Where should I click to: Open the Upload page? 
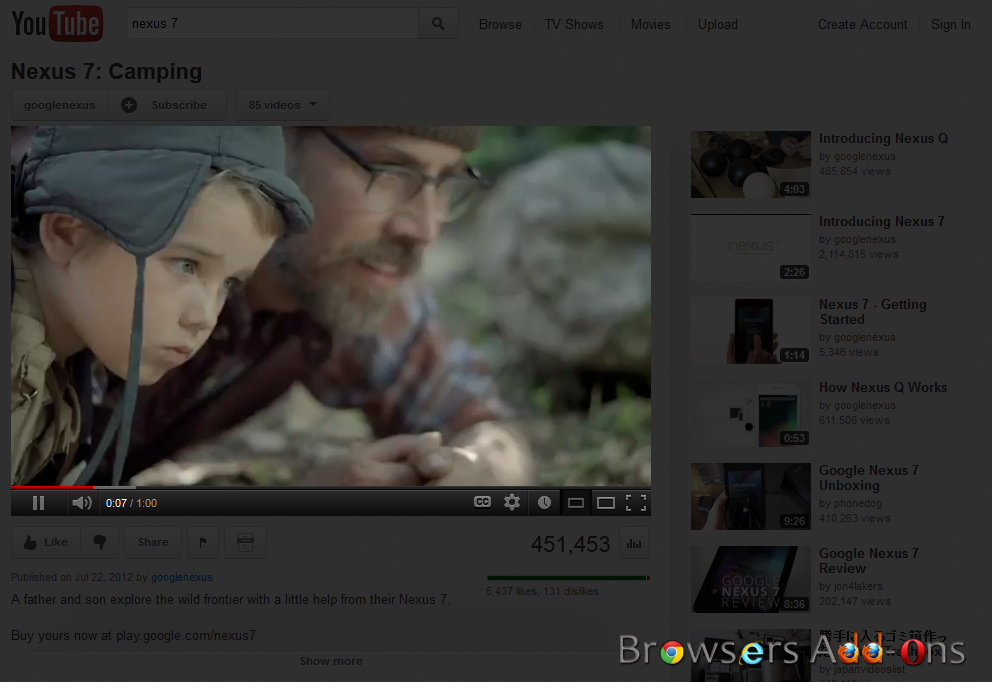(717, 24)
